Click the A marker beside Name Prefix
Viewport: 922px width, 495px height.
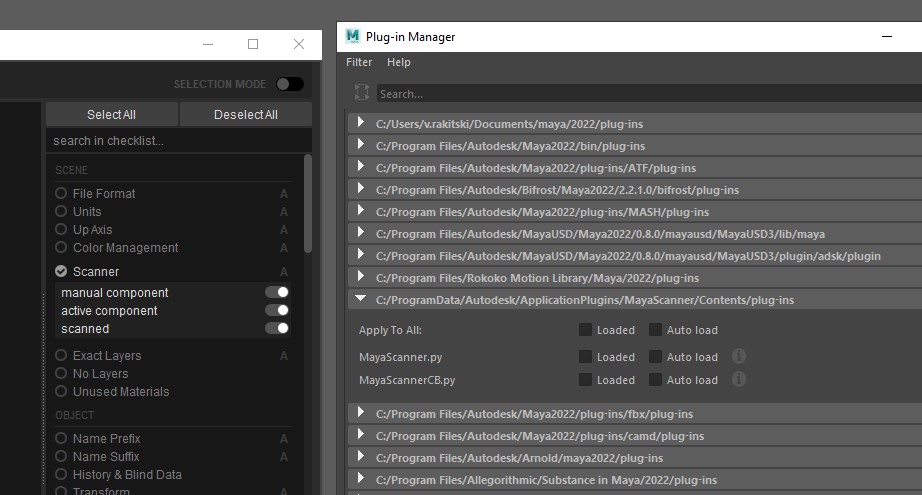point(284,439)
